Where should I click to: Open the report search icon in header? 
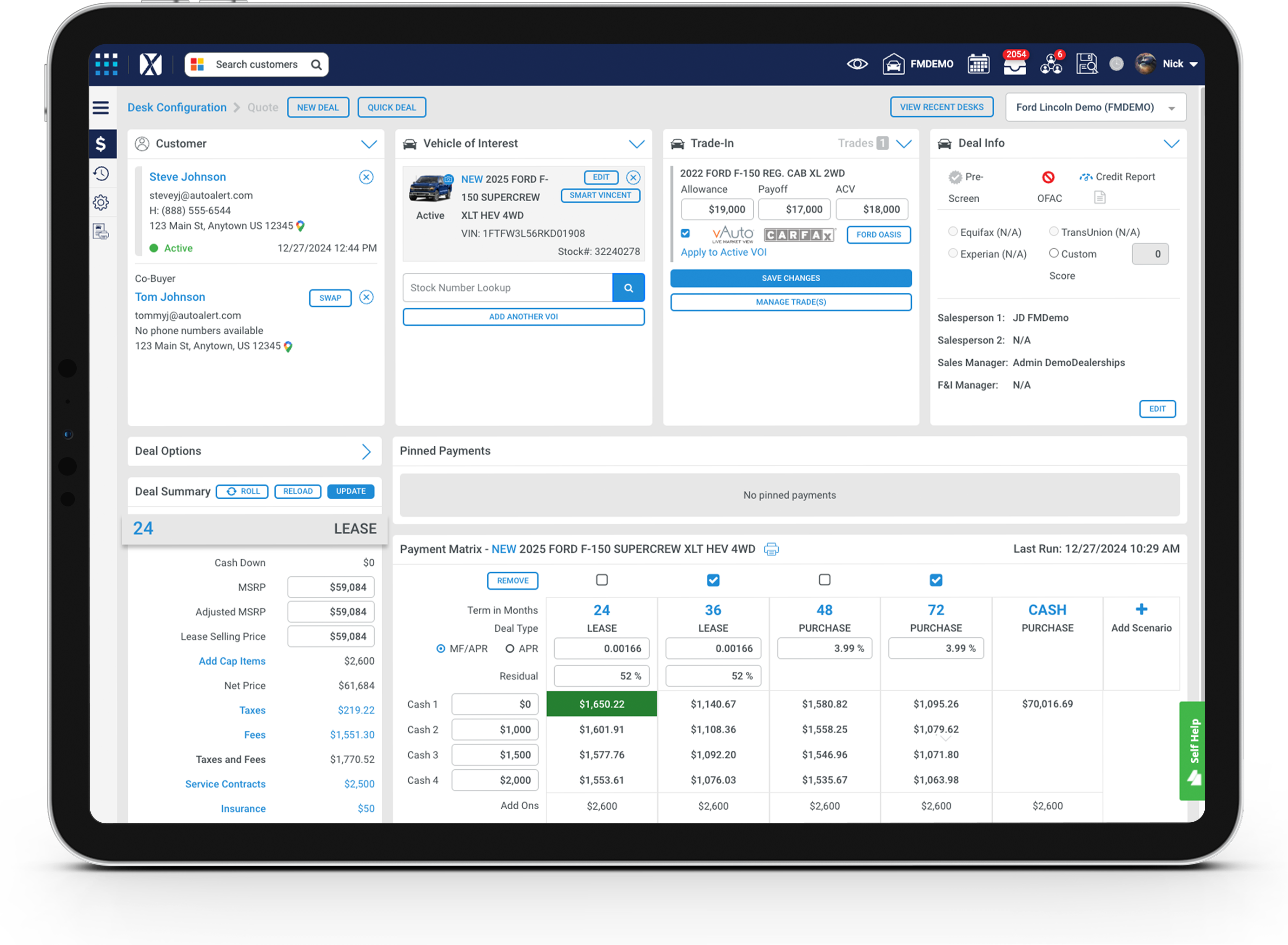1086,64
